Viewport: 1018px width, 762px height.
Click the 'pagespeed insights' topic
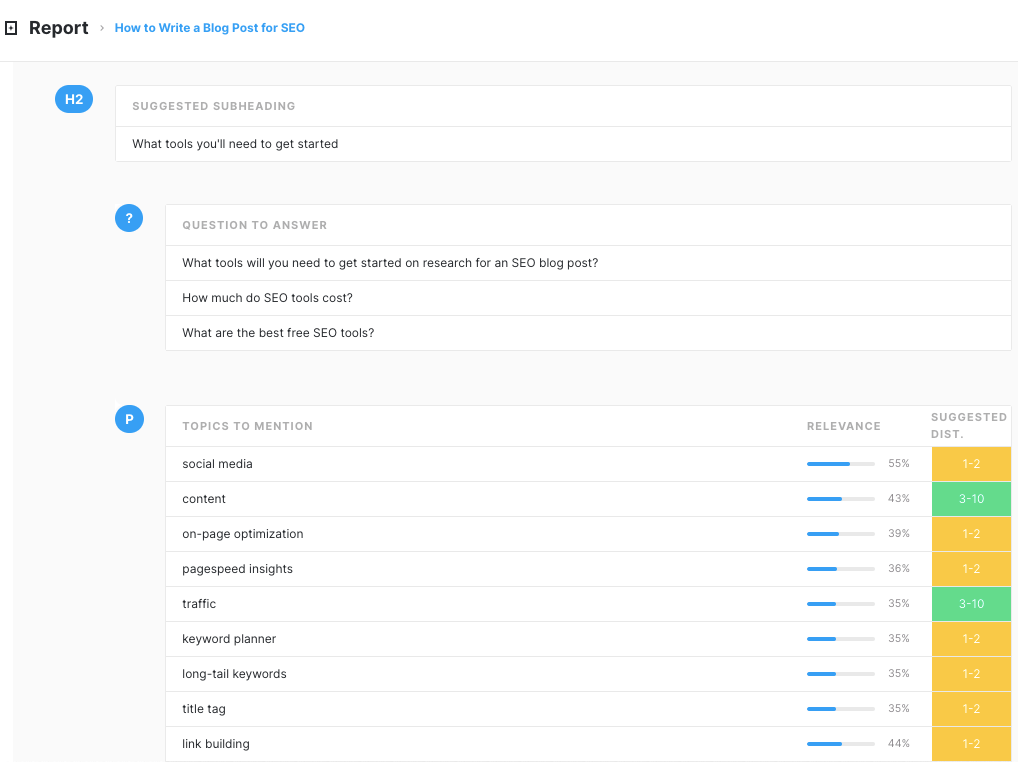(x=237, y=569)
